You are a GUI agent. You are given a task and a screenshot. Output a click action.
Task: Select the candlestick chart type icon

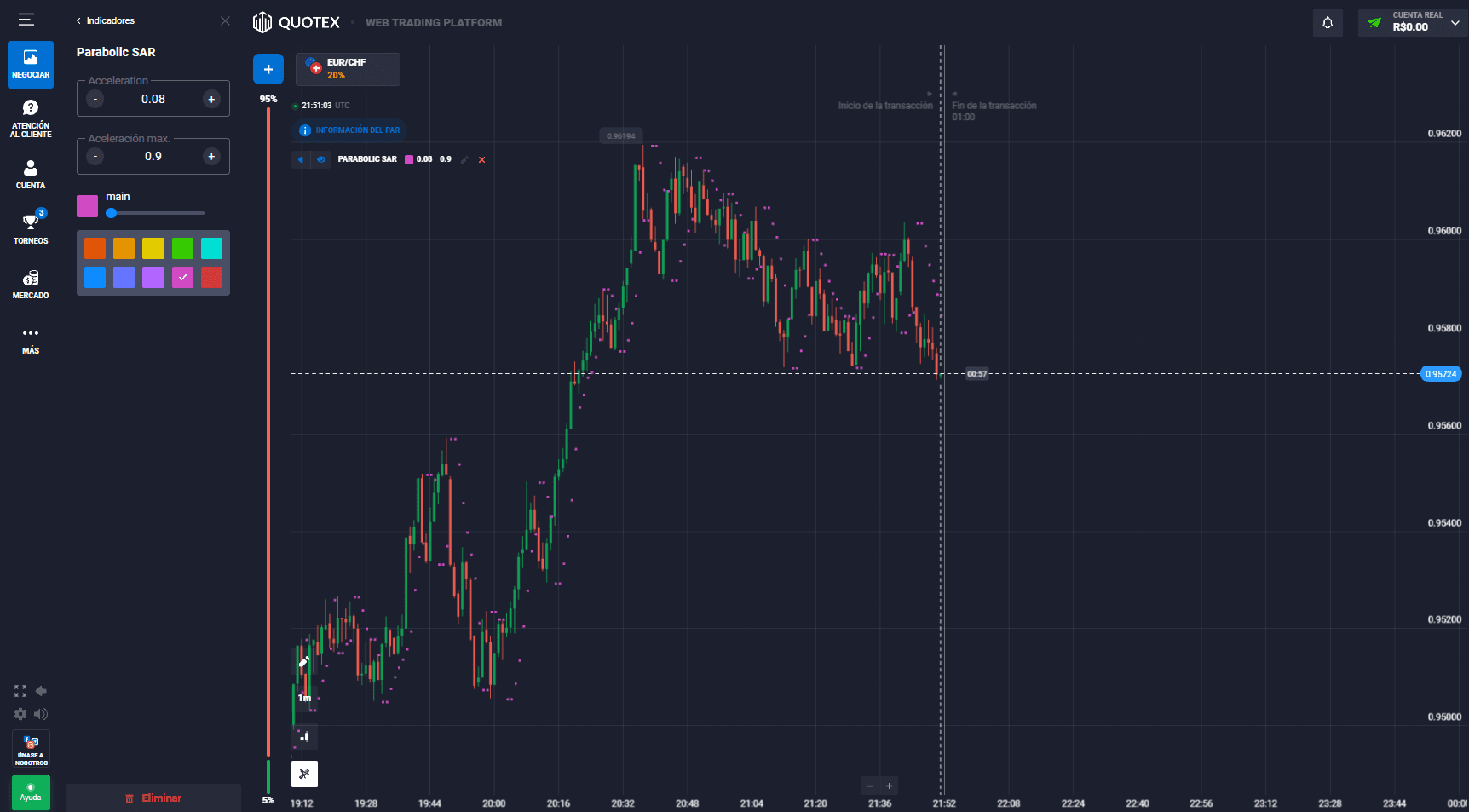pyautogui.click(x=304, y=737)
